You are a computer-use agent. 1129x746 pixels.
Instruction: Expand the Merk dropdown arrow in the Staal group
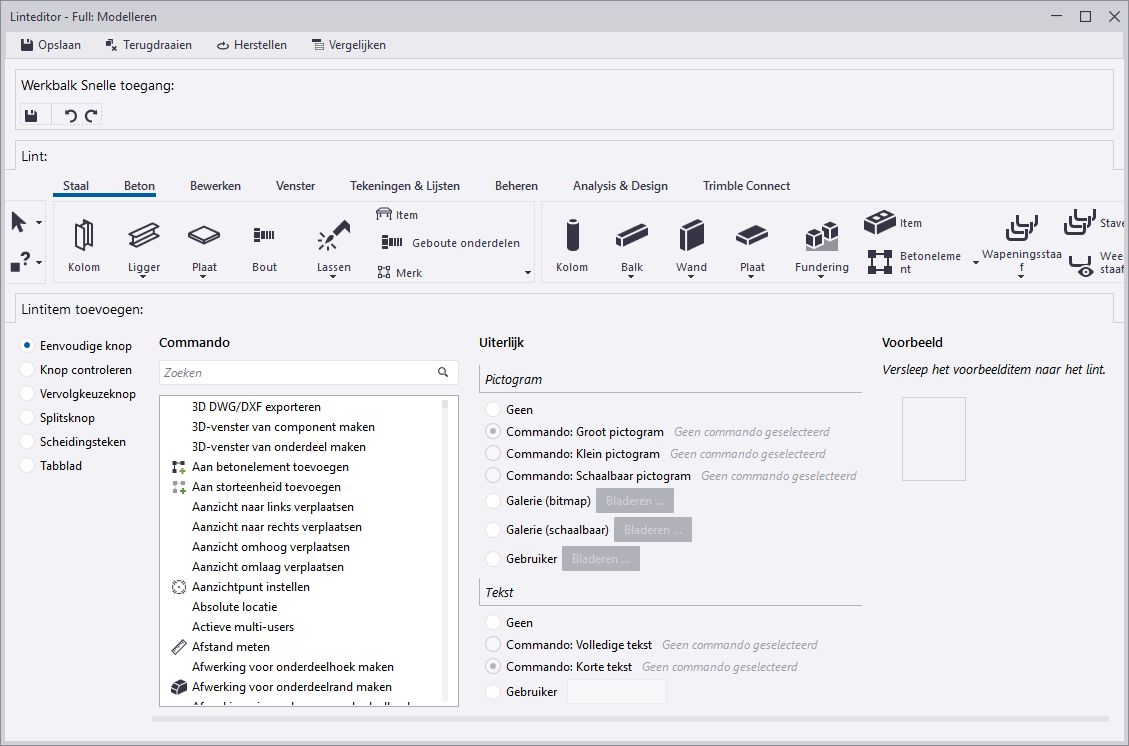pos(528,273)
